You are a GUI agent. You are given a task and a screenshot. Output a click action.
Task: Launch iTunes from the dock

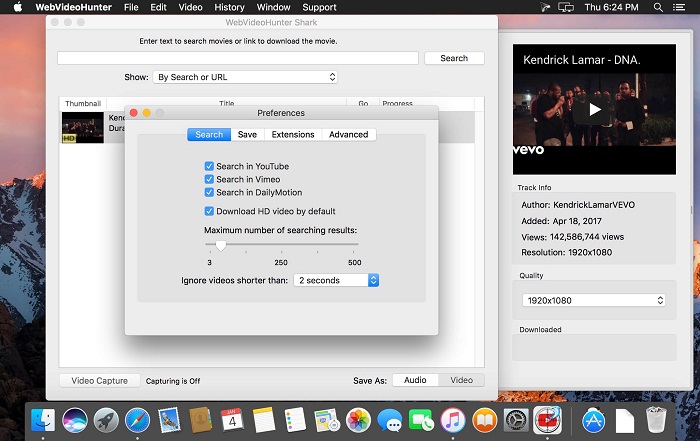[453, 420]
